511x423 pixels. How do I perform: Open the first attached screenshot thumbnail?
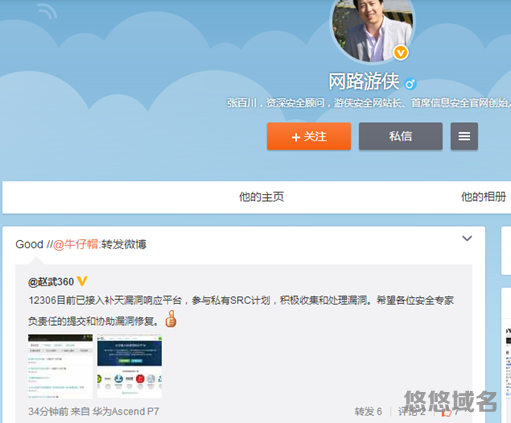(x=60, y=366)
